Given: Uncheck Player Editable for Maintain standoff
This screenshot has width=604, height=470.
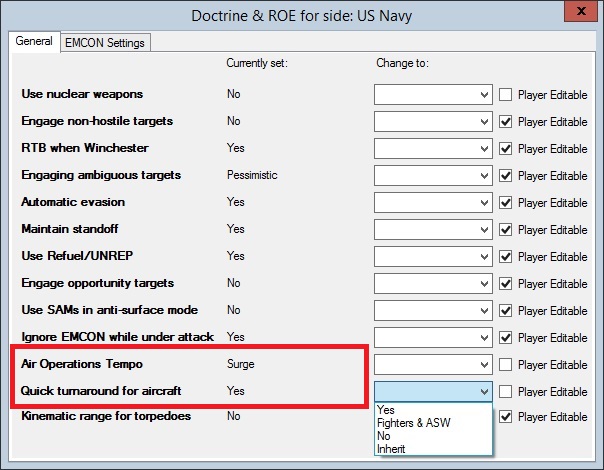Looking at the screenshot, I should point(505,230).
